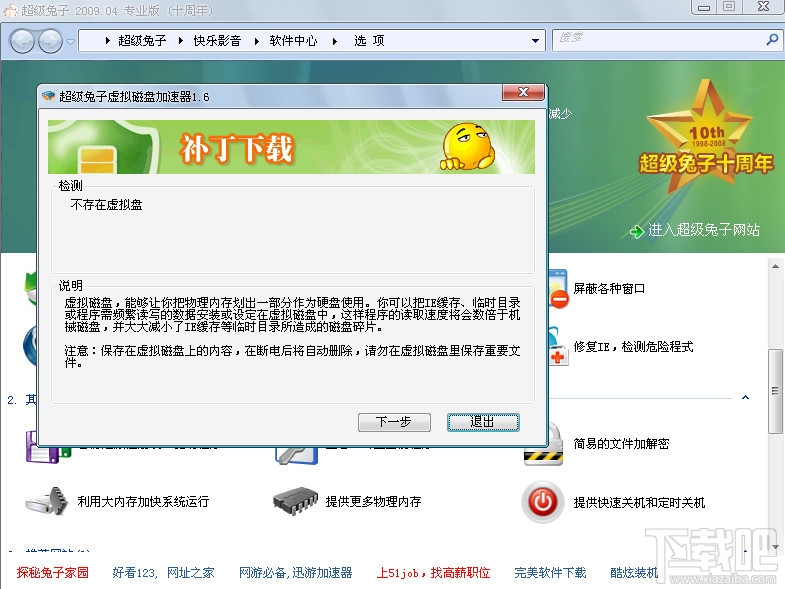The width and height of the screenshot is (785, 589).
Task: Open 屏蔽各种窗口 feature
Action: click(x=609, y=288)
